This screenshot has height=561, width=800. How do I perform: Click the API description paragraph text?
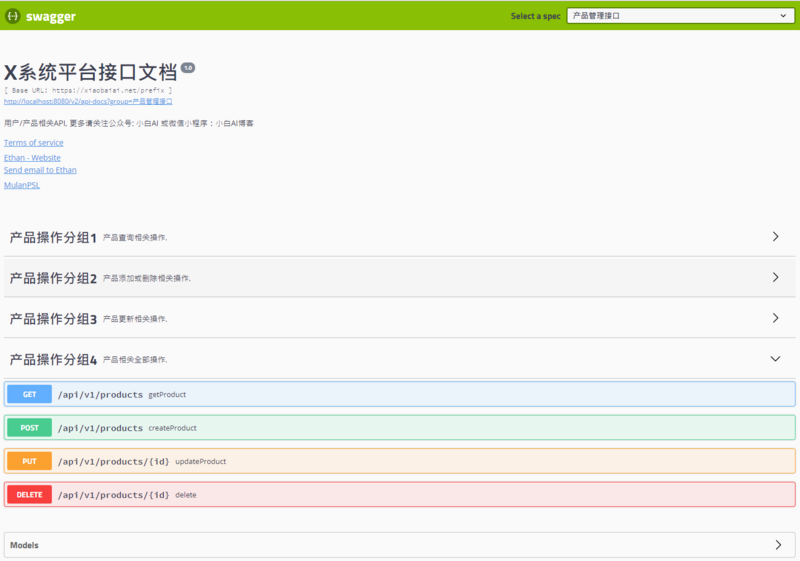129,123
